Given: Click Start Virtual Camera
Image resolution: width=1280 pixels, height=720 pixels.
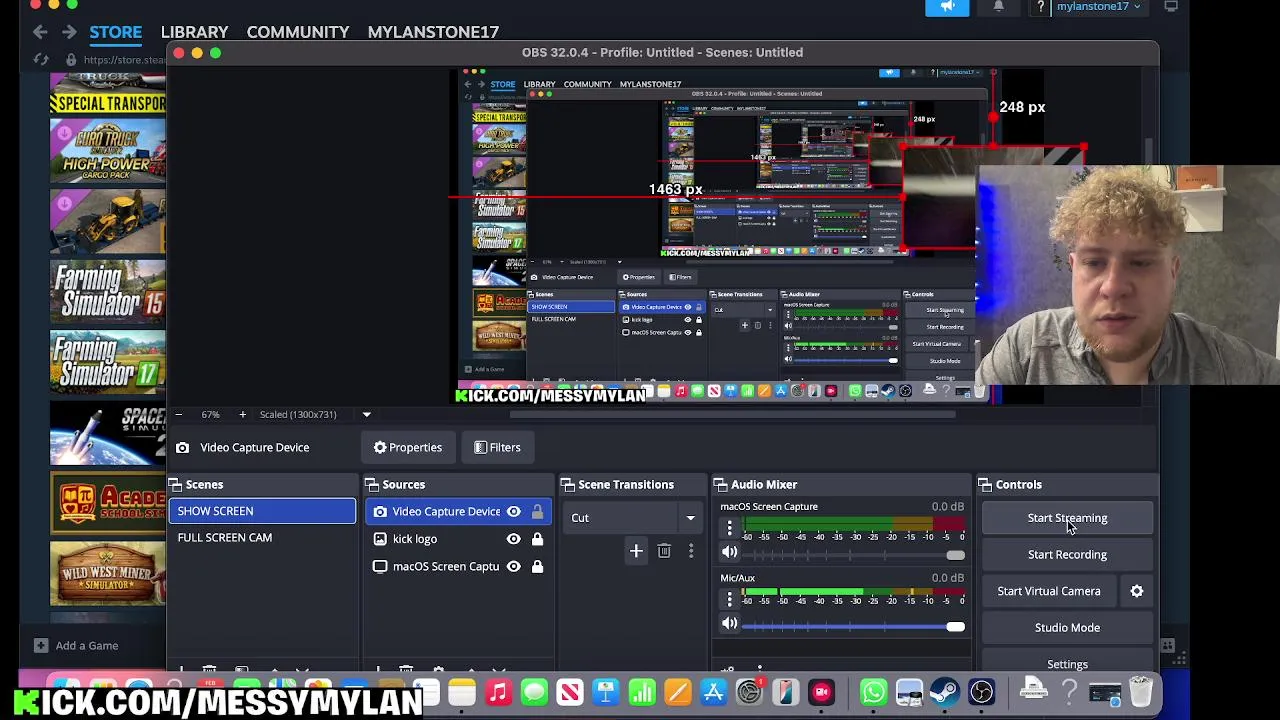Looking at the screenshot, I should [1048, 591].
